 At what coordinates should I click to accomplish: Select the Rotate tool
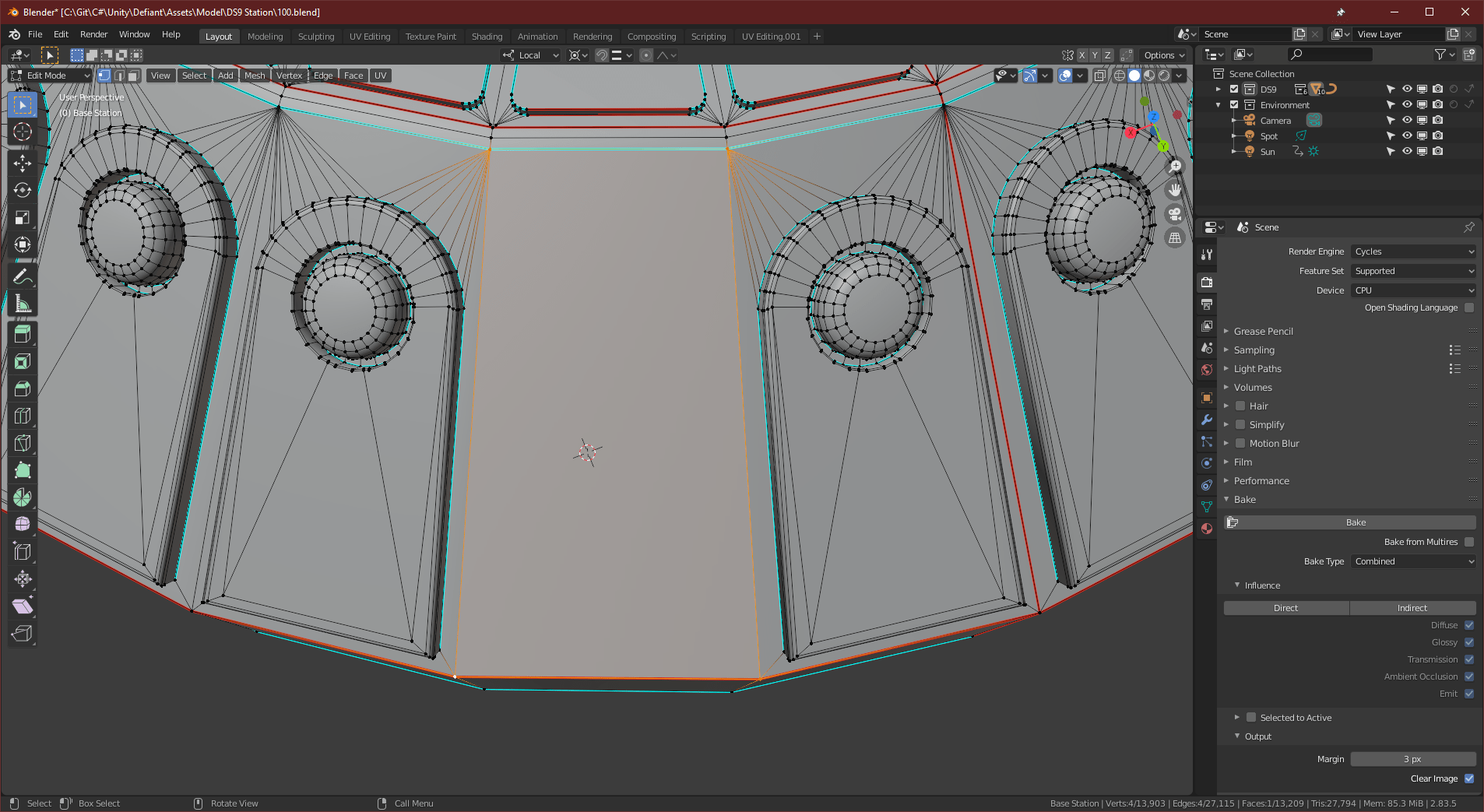point(22,190)
